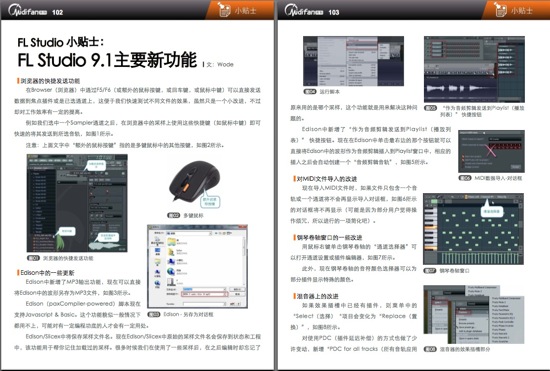This screenshot has width=550, height=371.
Task: Click the 小贴士 notepad icon on page 102
Action: click(224, 9)
